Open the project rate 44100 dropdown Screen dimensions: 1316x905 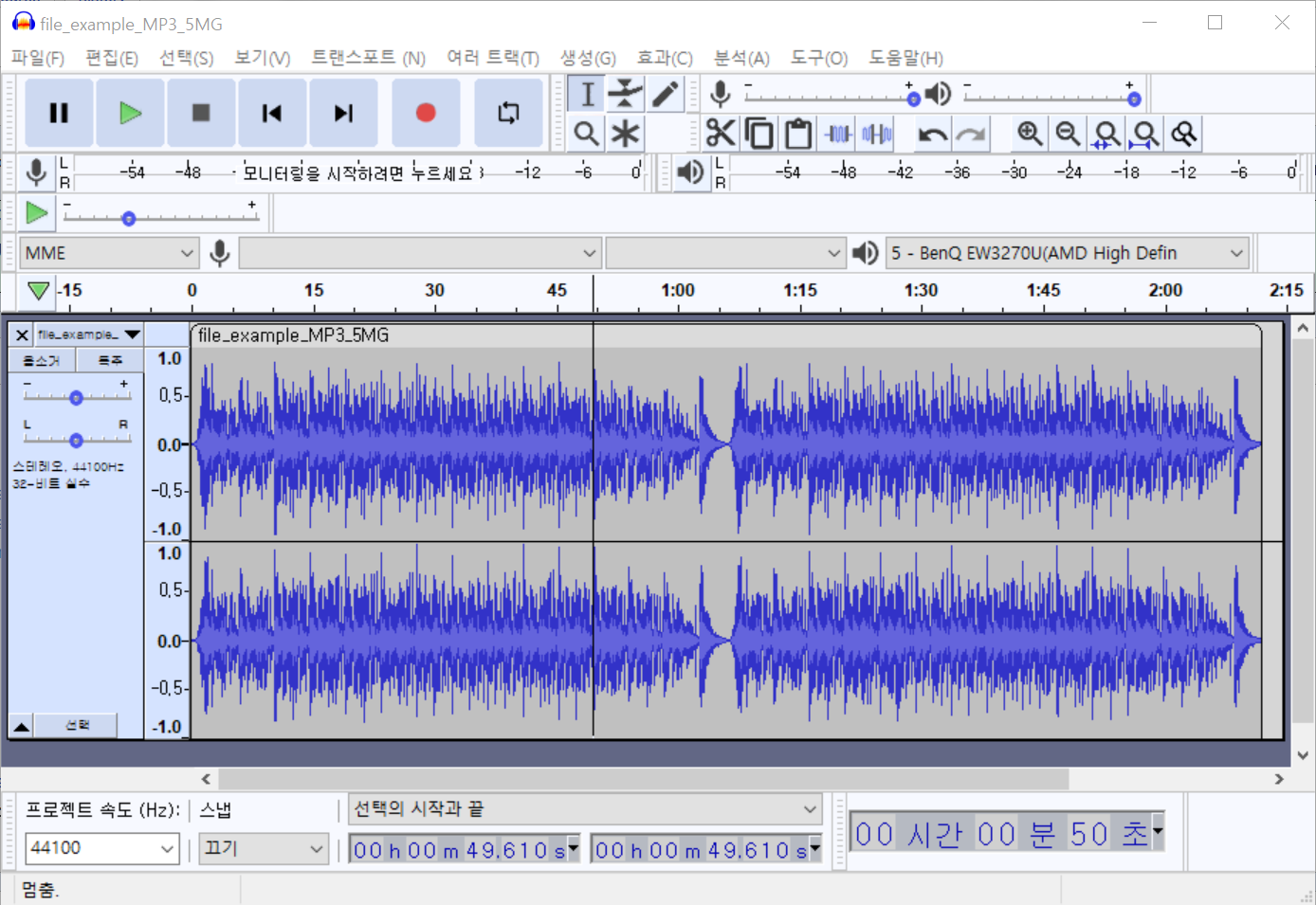[101, 848]
